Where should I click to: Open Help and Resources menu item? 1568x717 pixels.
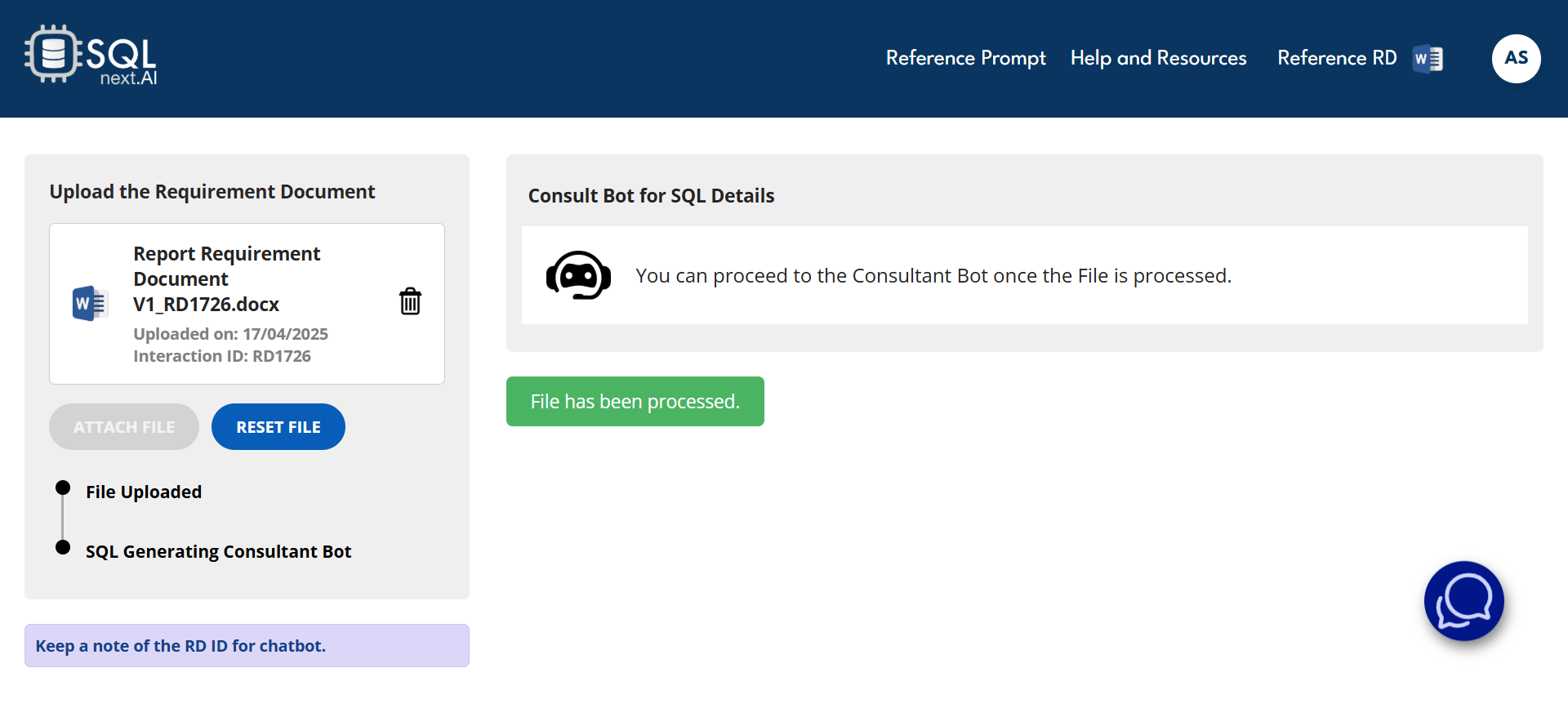point(1158,58)
